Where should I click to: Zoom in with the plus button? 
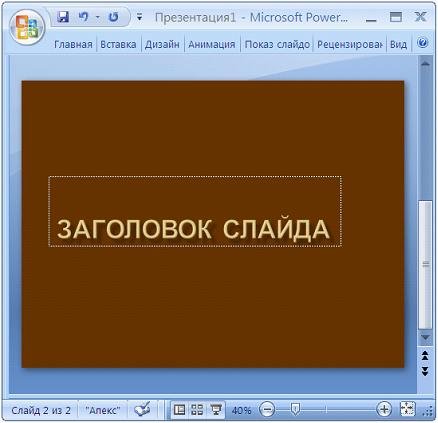click(384, 409)
